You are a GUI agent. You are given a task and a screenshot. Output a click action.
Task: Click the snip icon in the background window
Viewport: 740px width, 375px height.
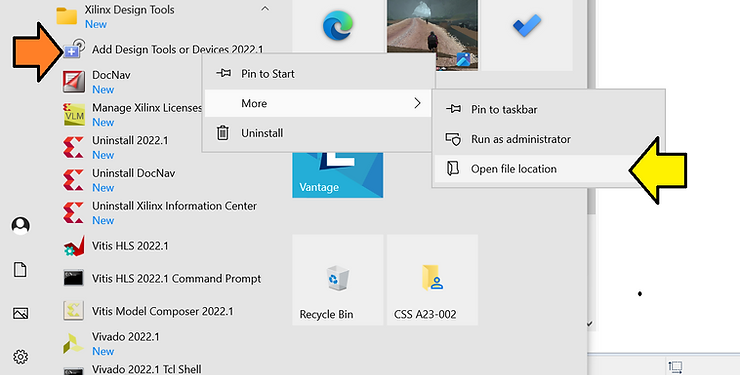(675, 367)
